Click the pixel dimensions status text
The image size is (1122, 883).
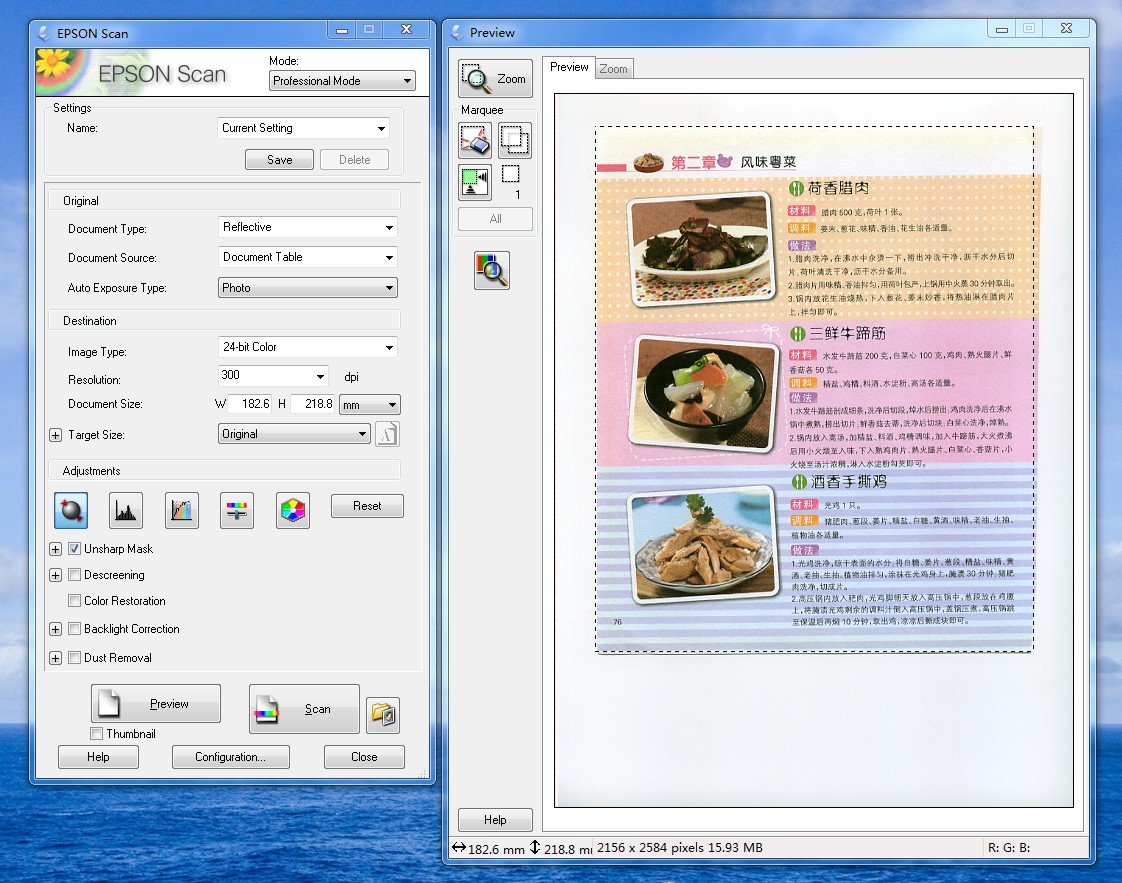click(x=680, y=848)
